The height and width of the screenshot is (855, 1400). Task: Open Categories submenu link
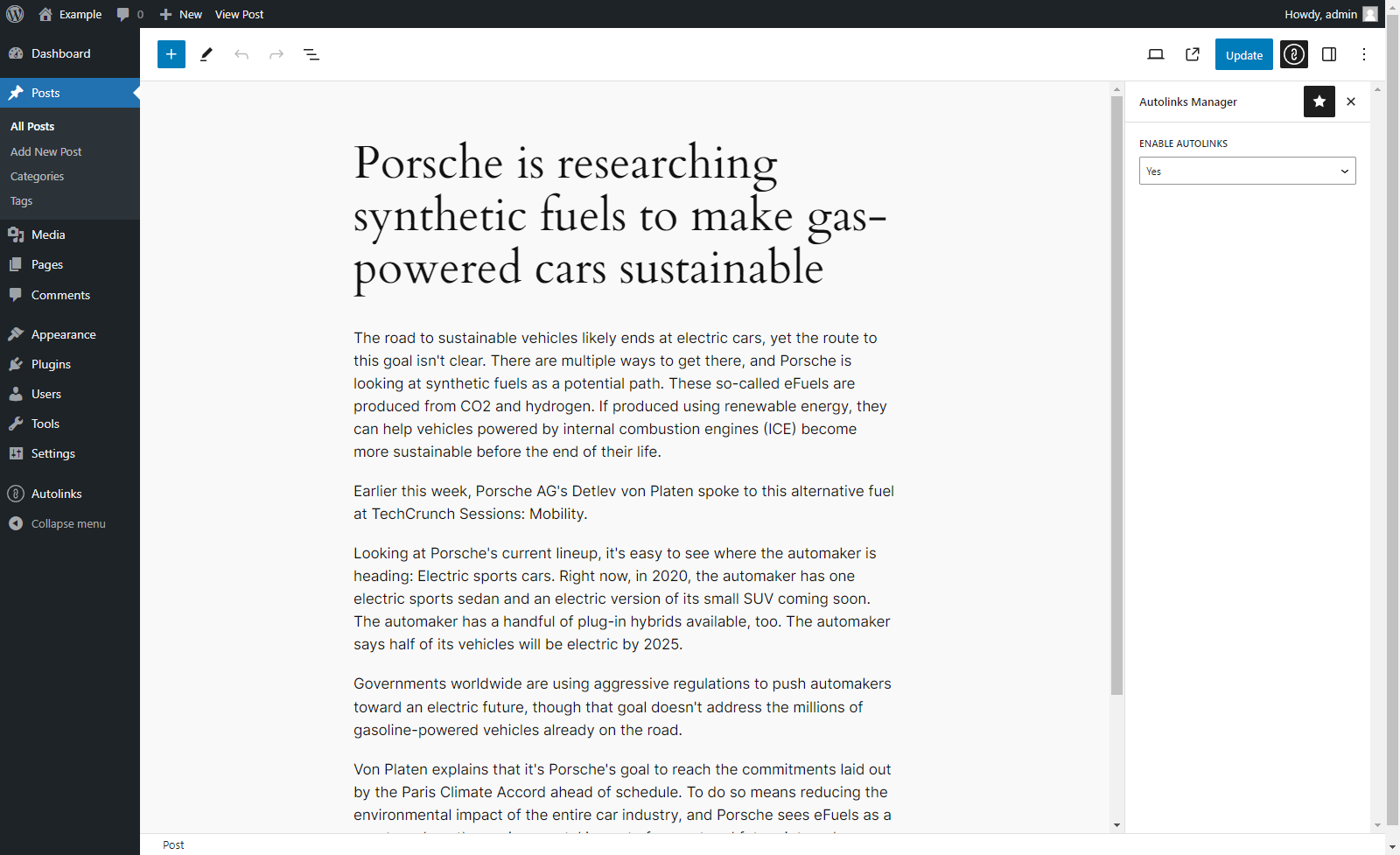pyautogui.click(x=37, y=176)
